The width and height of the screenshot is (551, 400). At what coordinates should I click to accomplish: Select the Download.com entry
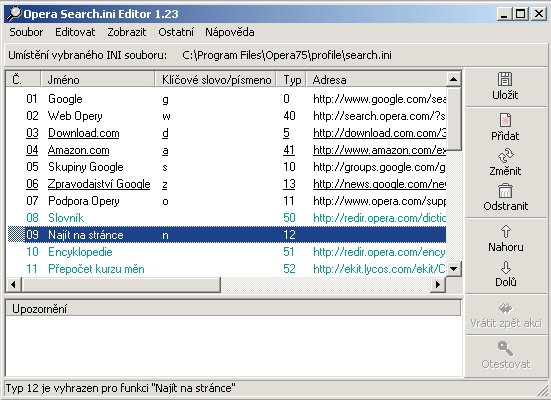pos(227,133)
